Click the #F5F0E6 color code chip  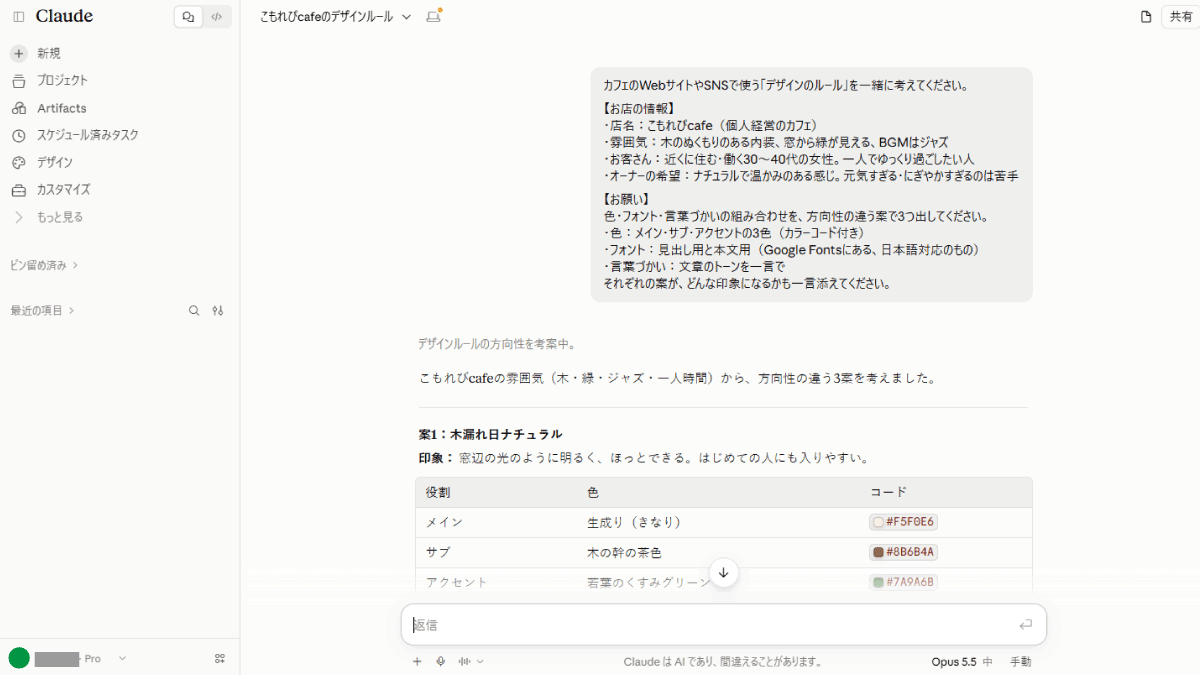click(x=904, y=522)
